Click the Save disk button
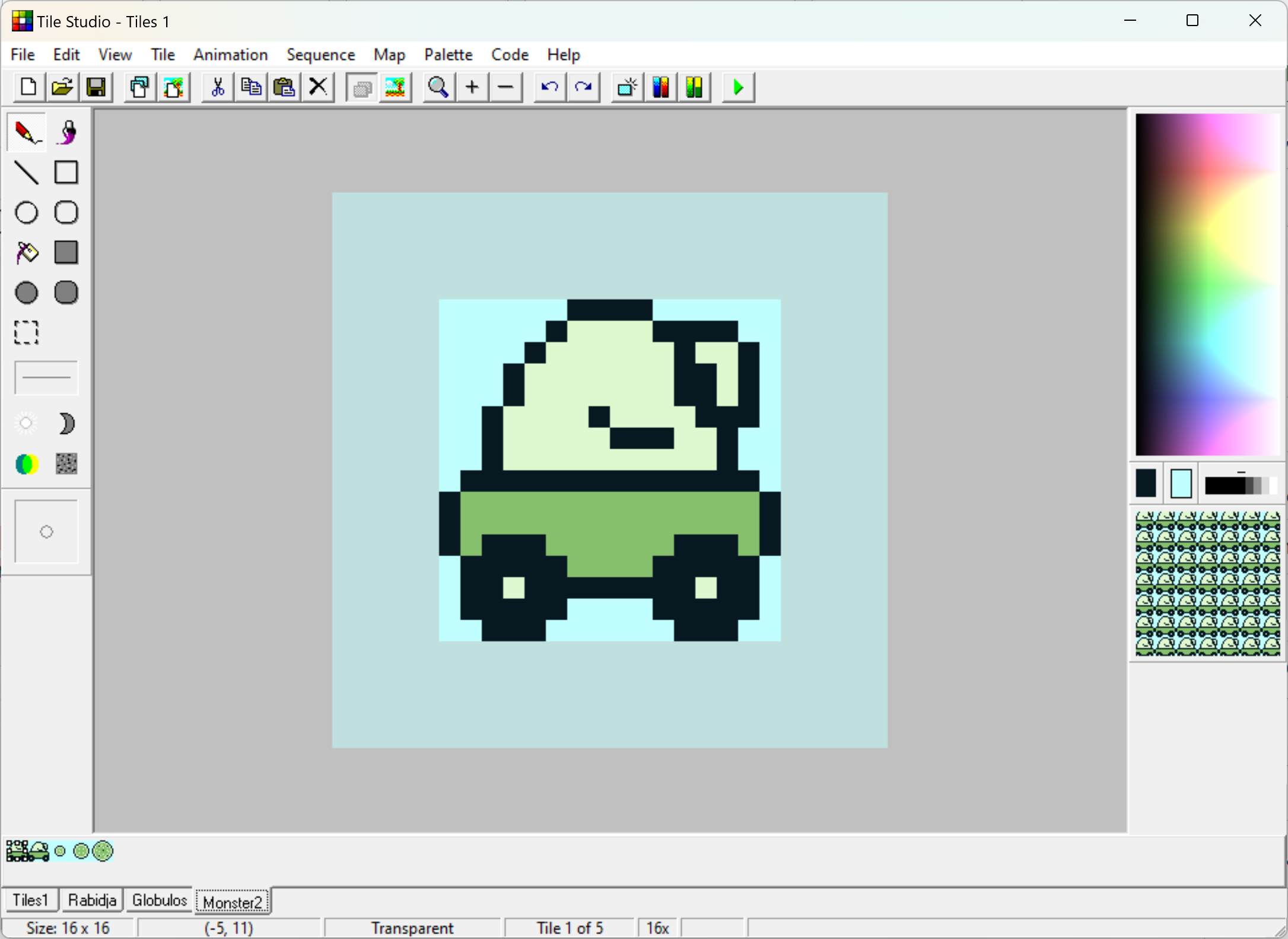The height and width of the screenshot is (939, 1288). 96,88
